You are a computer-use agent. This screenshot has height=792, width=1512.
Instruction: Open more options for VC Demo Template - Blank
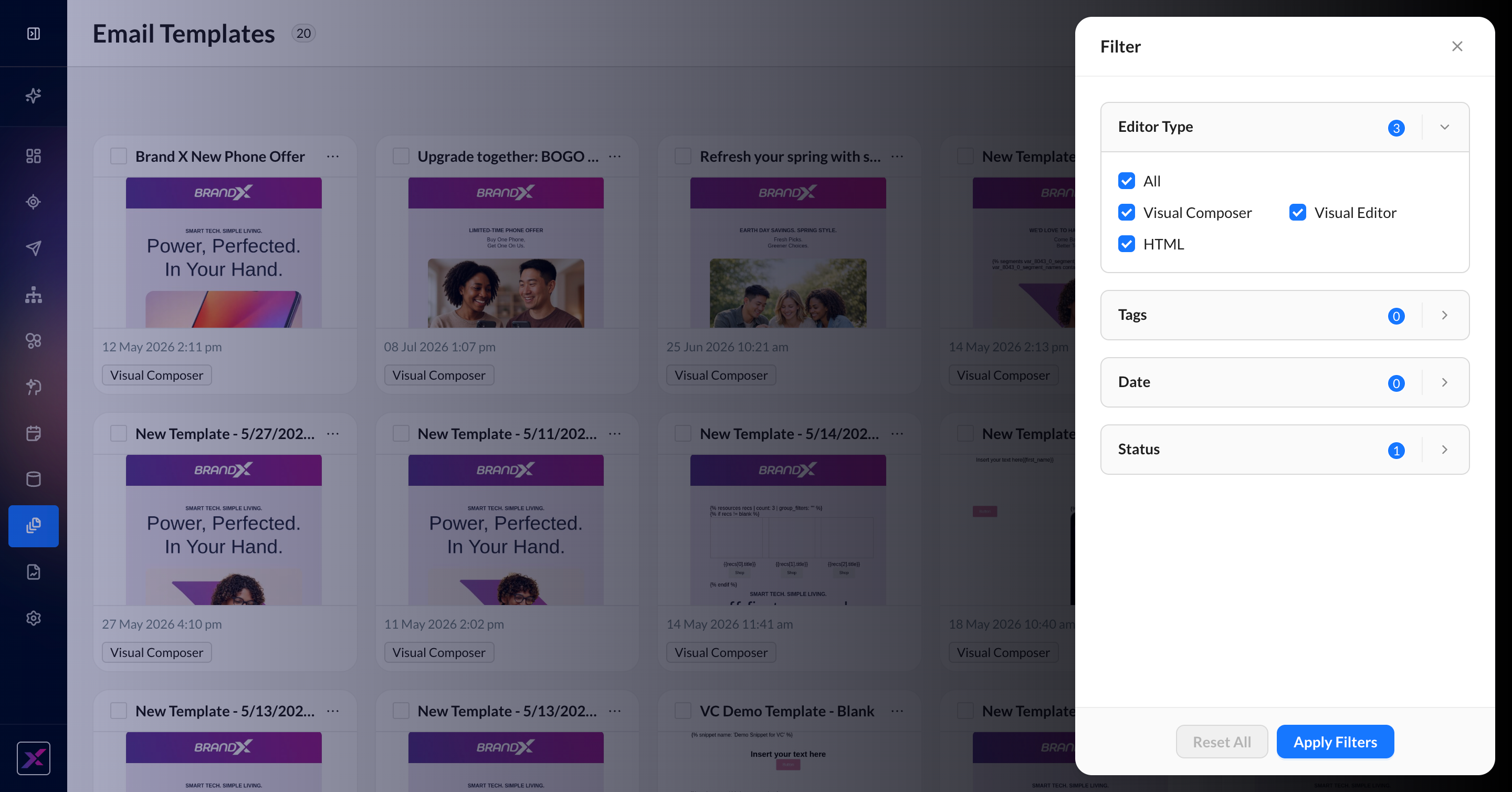tap(897, 711)
